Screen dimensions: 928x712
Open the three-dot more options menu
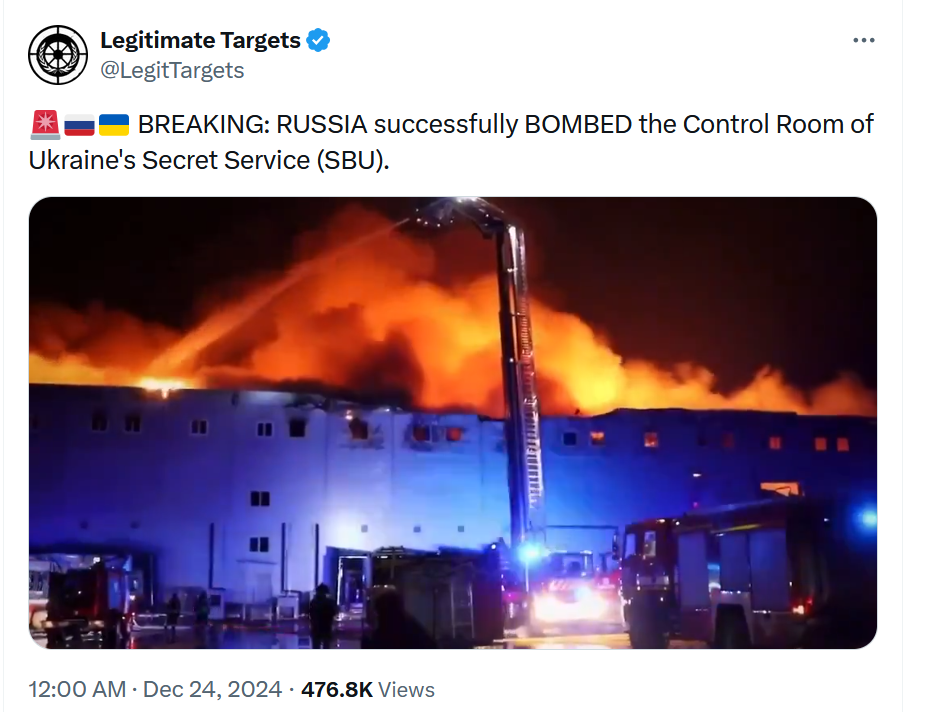863,40
